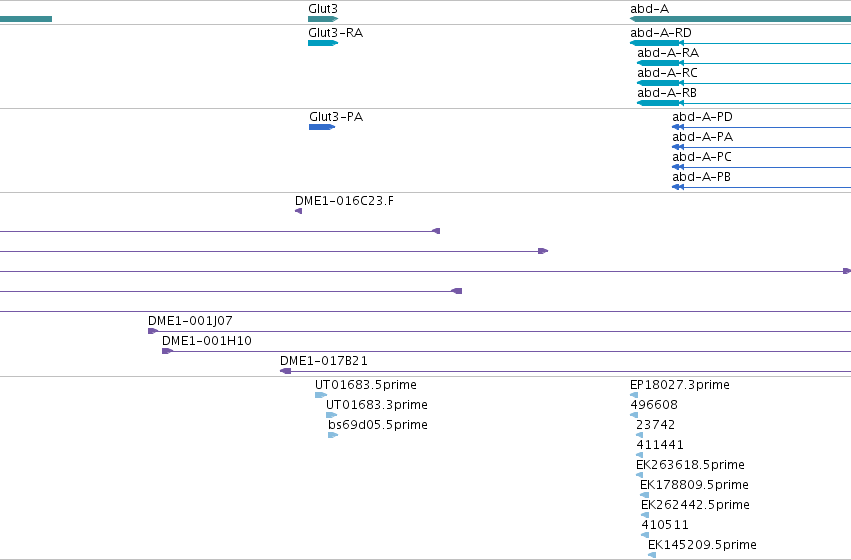Click the abd-A-PD label
Viewport: 851px width, 560px height.
click(x=702, y=117)
